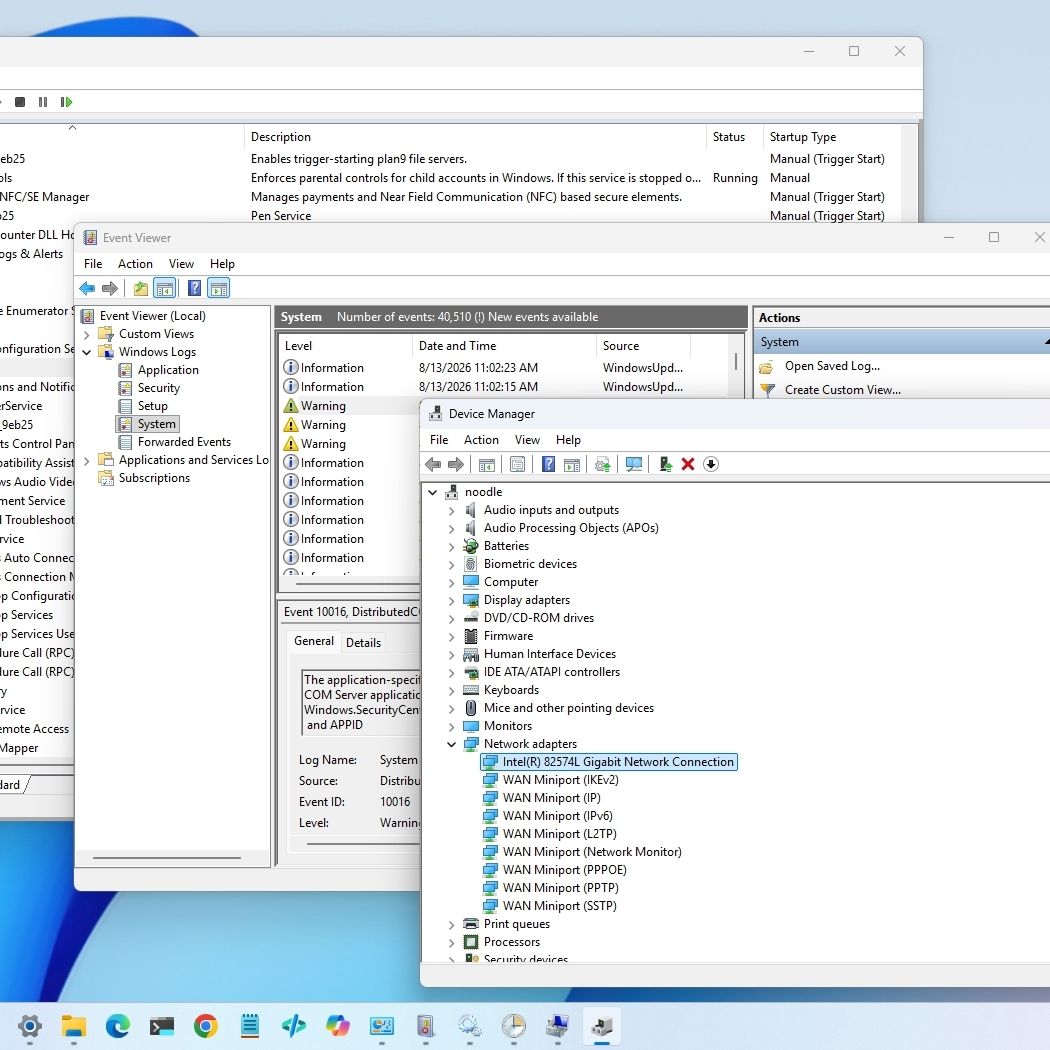Open the Action menu in Device Manager
This screenshot has width=1050, height=1050.
coord(481,440)
